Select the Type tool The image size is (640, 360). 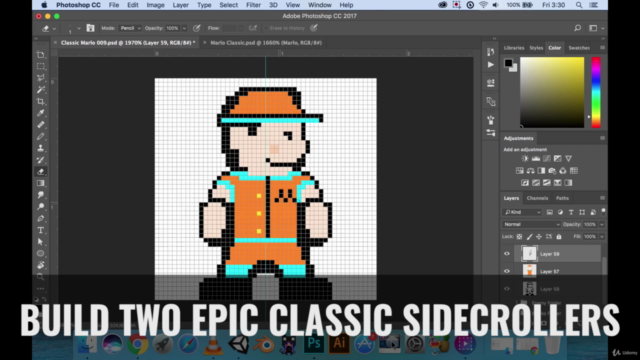pos(40,230)
